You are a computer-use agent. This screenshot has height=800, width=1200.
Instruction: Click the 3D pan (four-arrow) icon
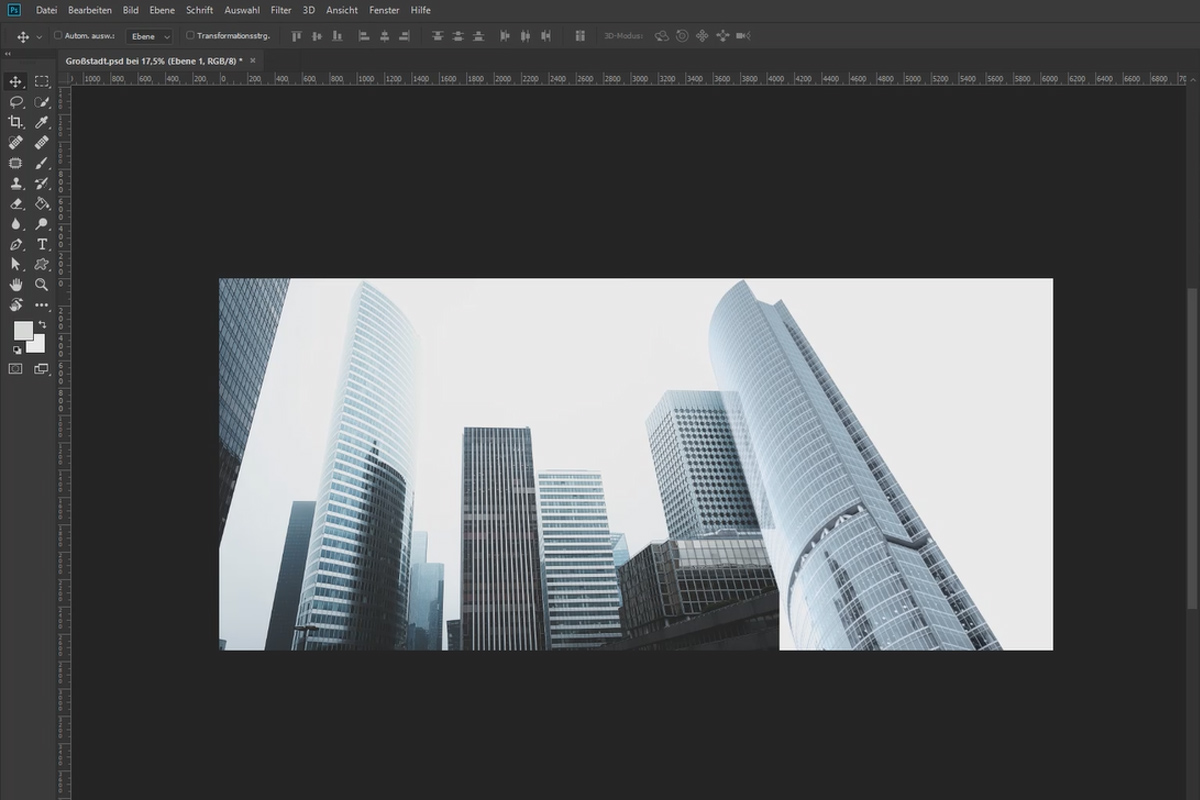(702, 36)
